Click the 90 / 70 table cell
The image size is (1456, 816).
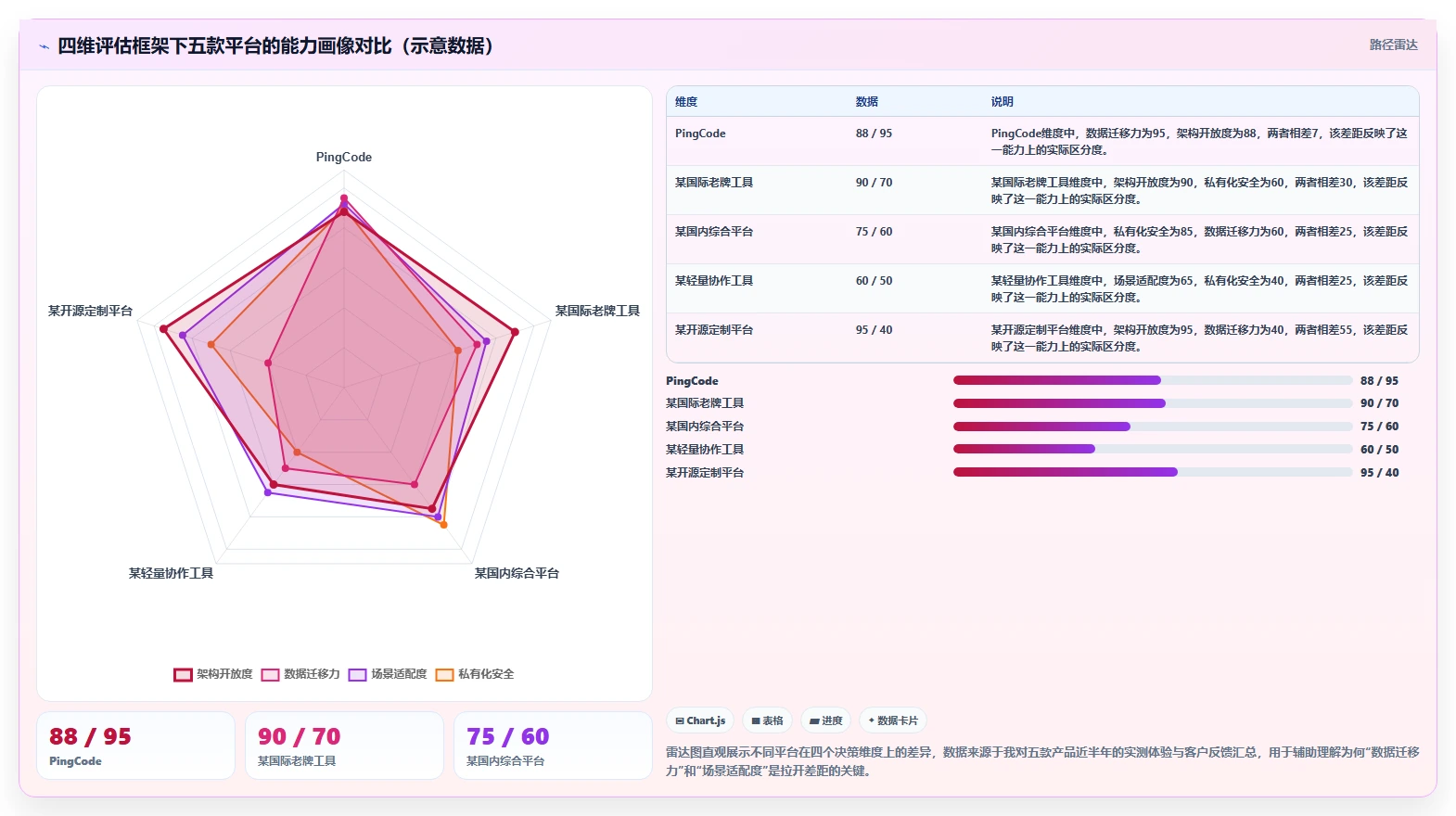874,183
